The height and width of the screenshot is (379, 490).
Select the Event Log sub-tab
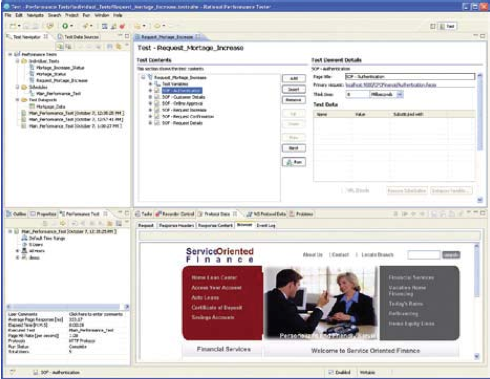click(x=266, y=225)
